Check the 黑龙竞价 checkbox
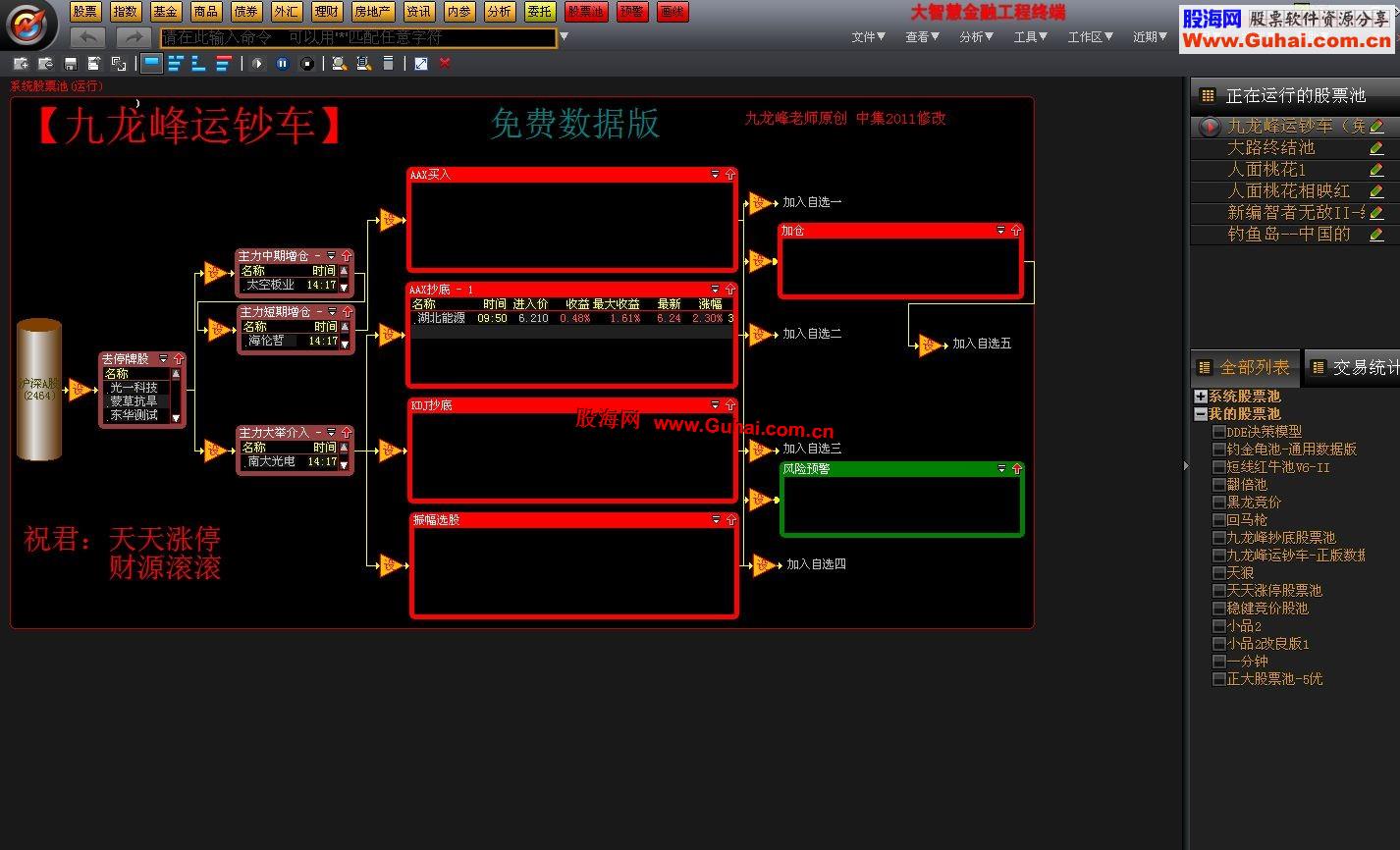1400x850 pixels. click(1218, 502)
